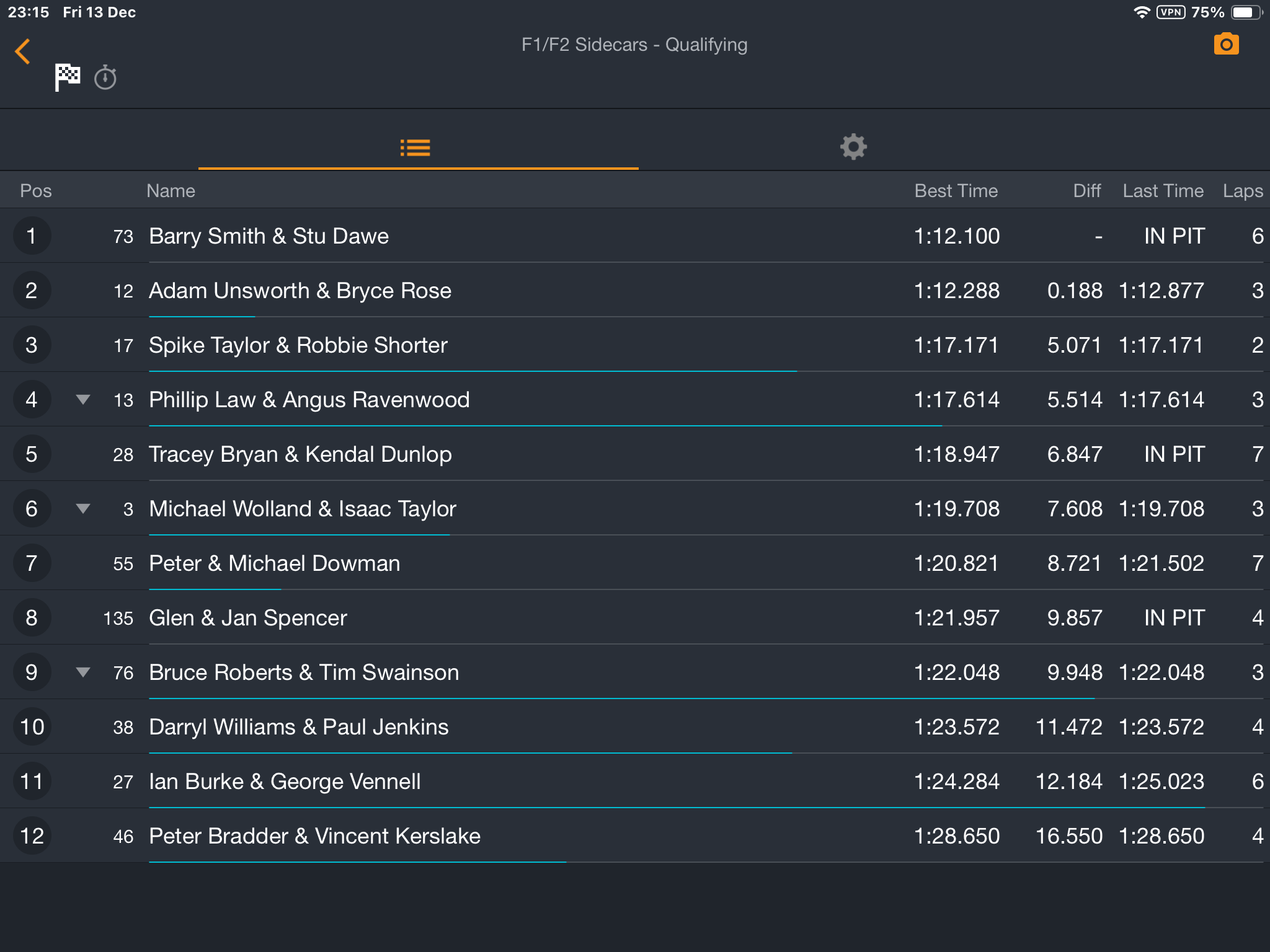Select Glen & Jan Spencer

pyautogui.click(x=248, y=618)
